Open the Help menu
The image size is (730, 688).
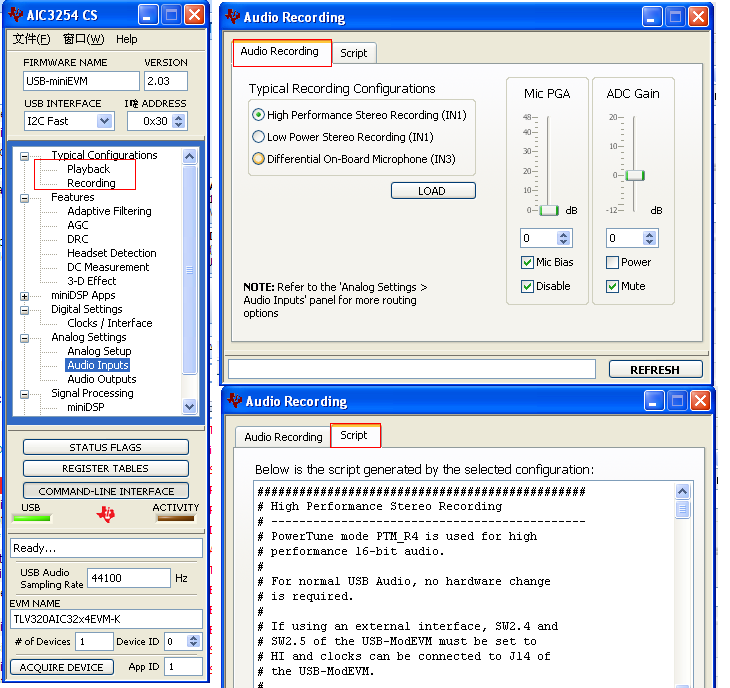tap(127, 39)
